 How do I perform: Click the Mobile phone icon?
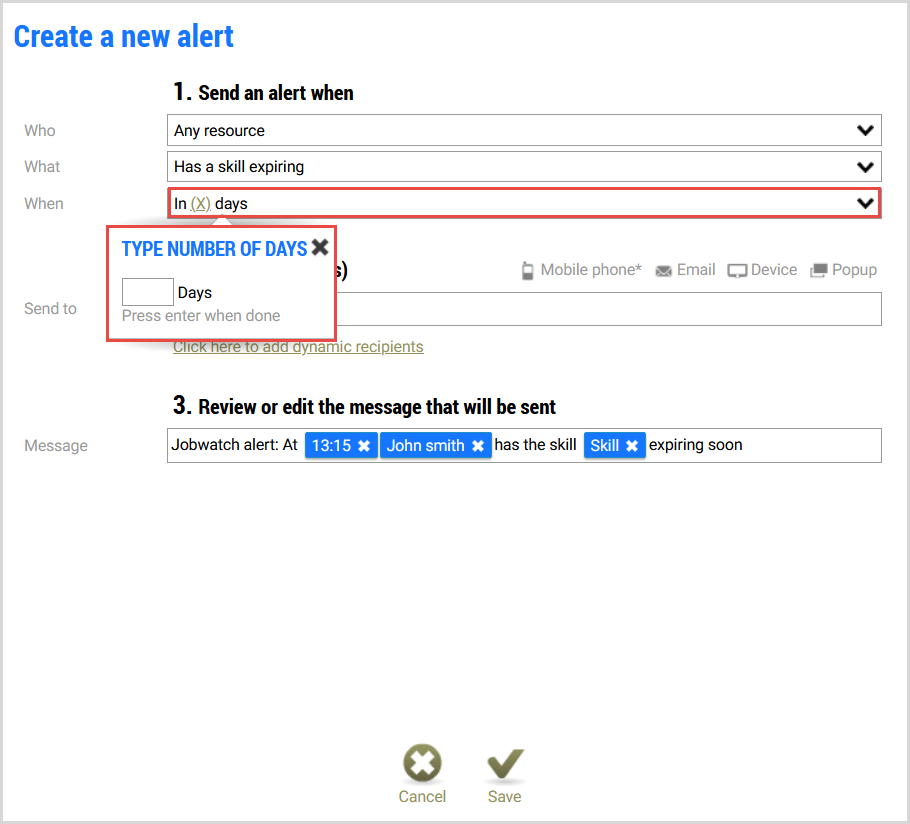[x=528, y=270]
